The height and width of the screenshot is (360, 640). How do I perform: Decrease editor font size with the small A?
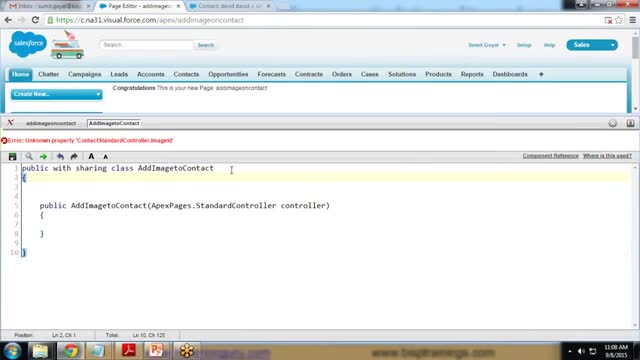(105, 157)
